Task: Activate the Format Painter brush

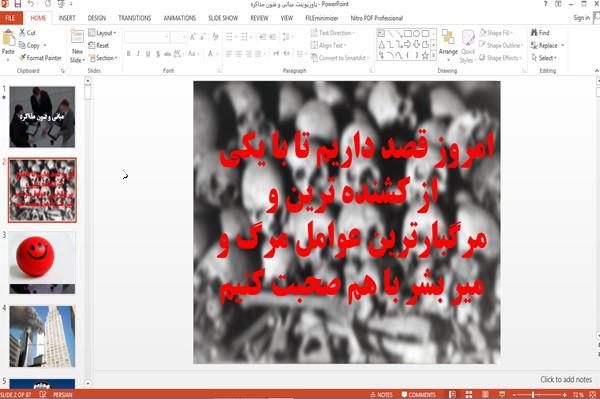Action: [40, 58]
